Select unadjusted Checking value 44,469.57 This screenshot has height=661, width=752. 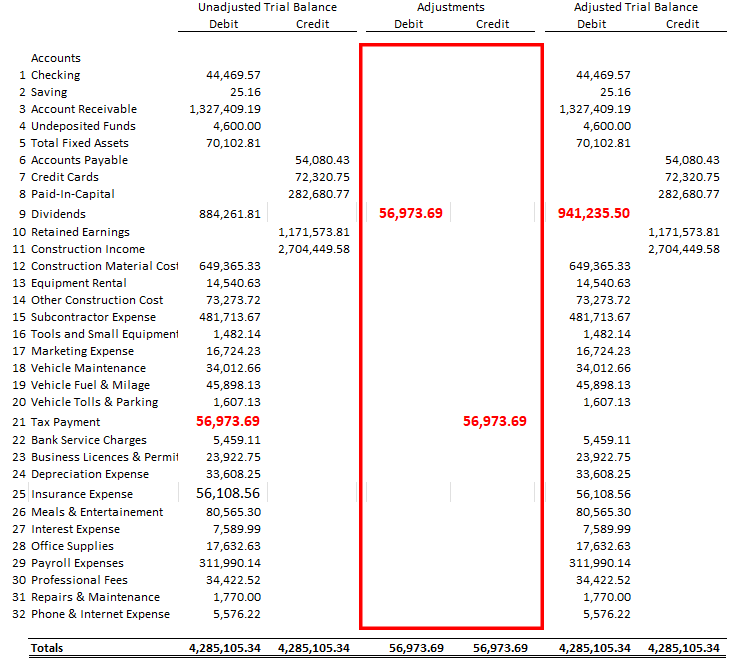[x=234, y=75]
